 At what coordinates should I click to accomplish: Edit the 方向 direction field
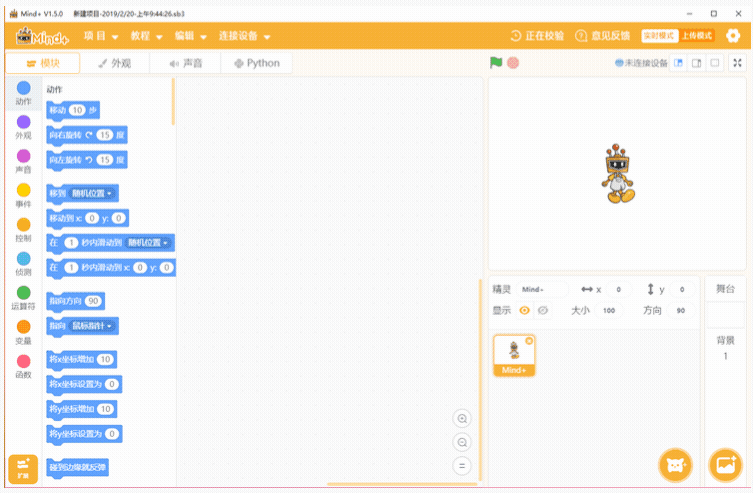tap(681, 311)
